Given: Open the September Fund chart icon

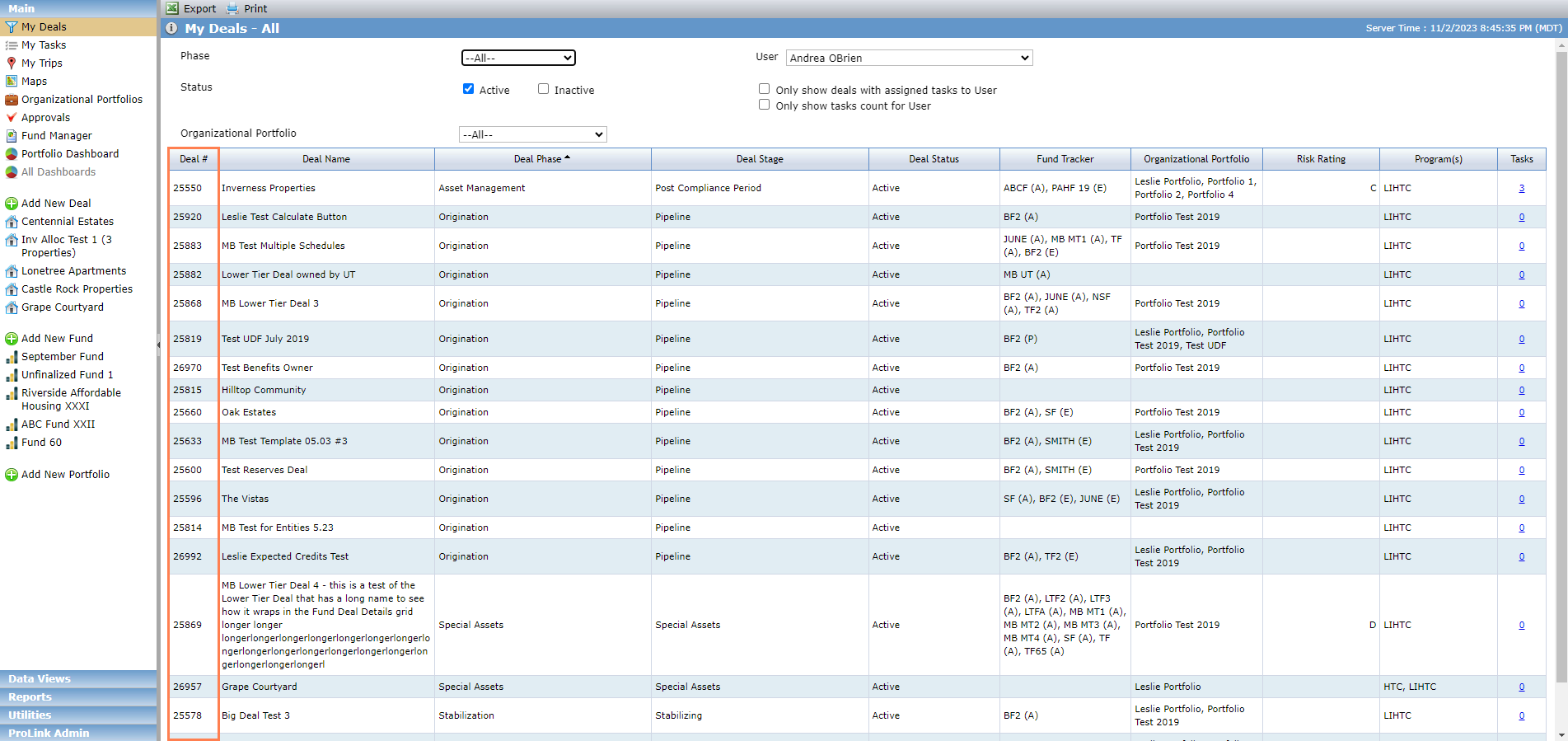Looking at the screenshot, I should point(12,357).
